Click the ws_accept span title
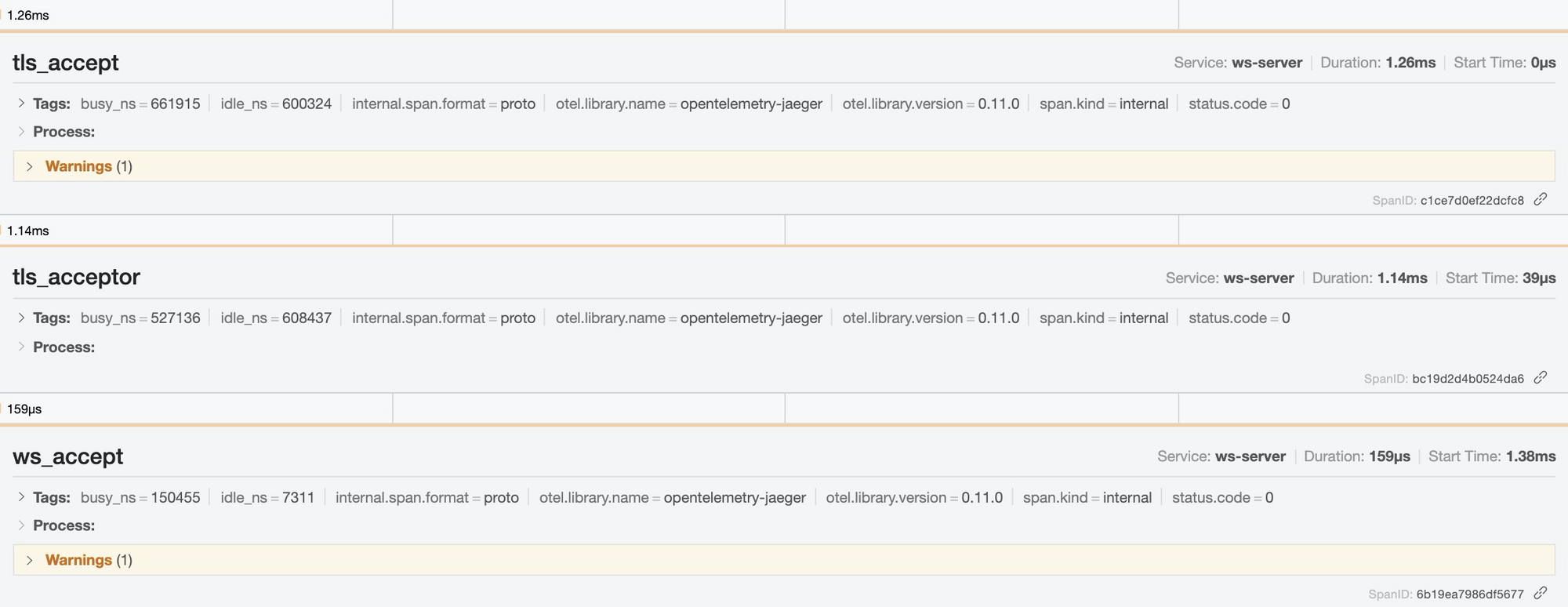1568x607 pixels. pos(68,456)
